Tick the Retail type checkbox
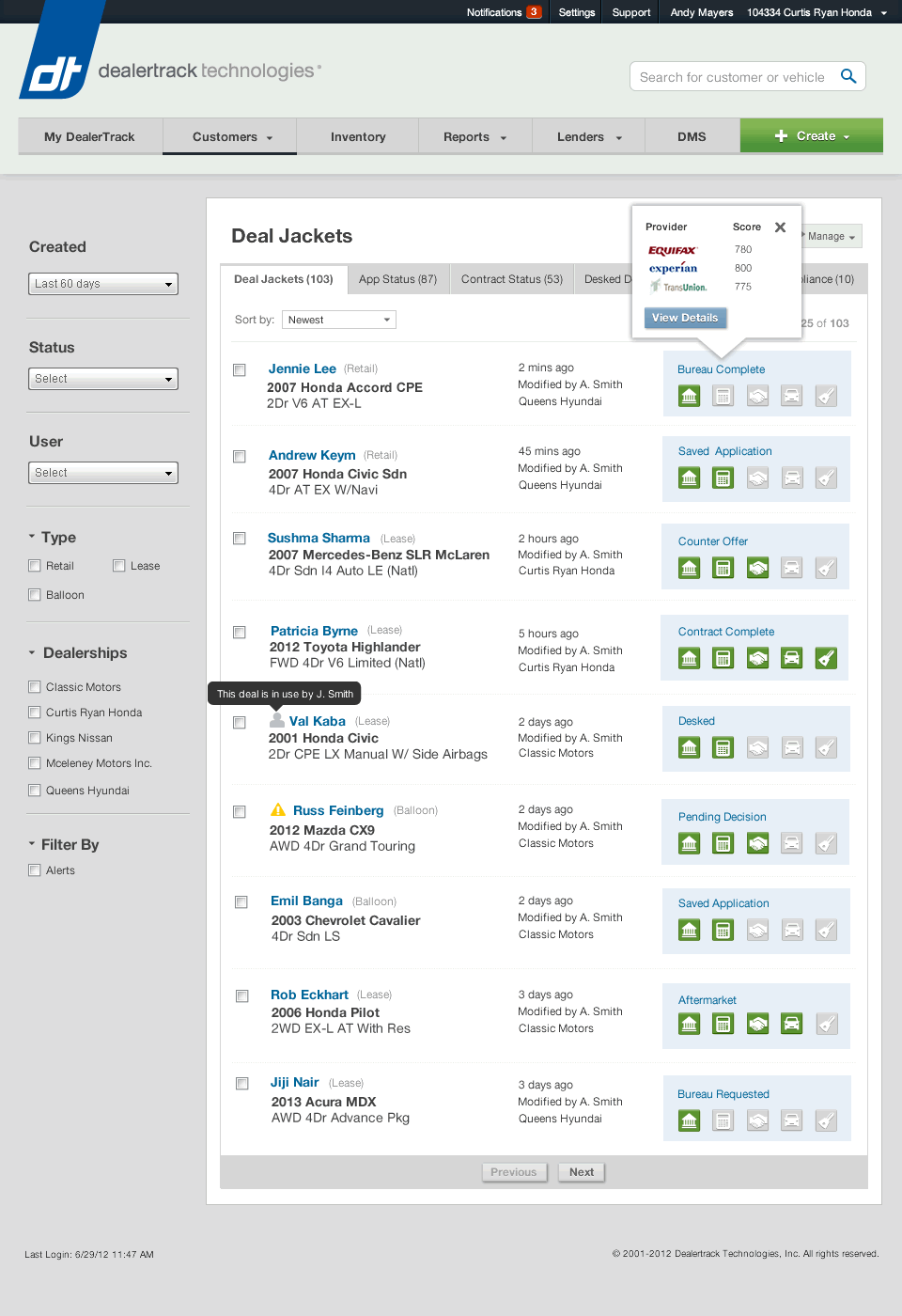This screenshot has width=902, height=1316. (35, 566)
